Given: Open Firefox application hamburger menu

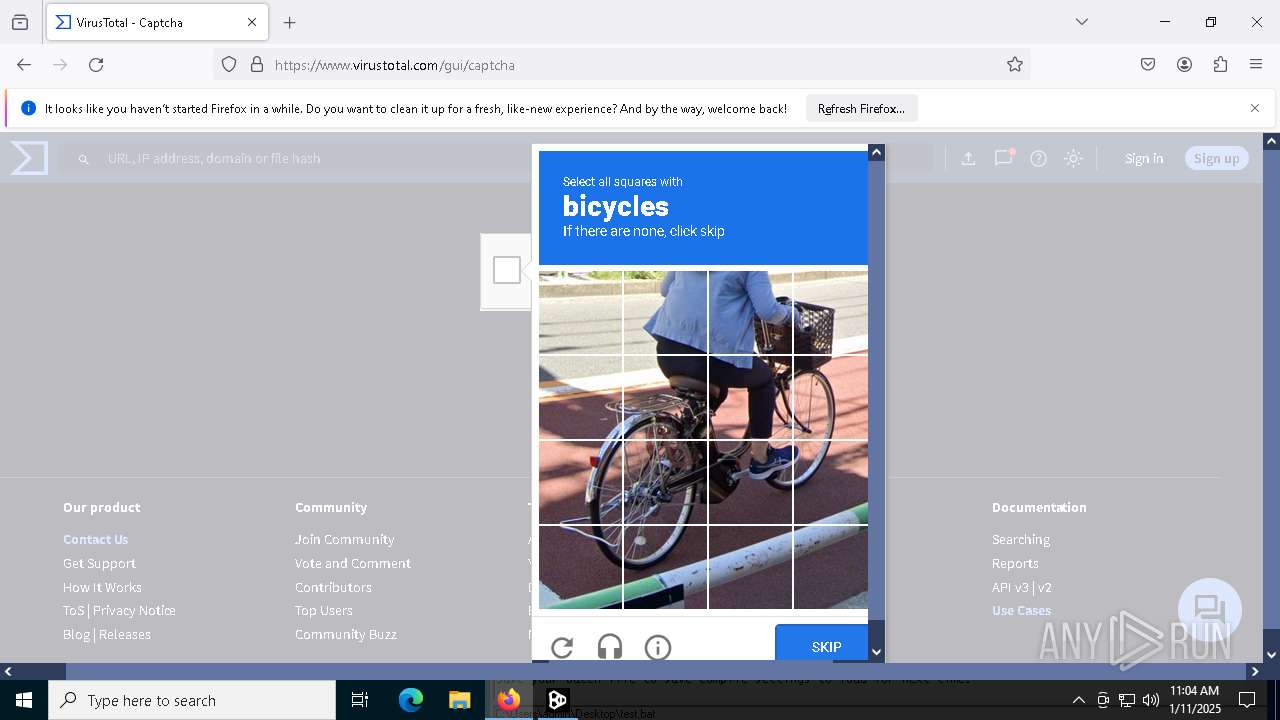Looking at the screenshot, I should pos(1256,64).
